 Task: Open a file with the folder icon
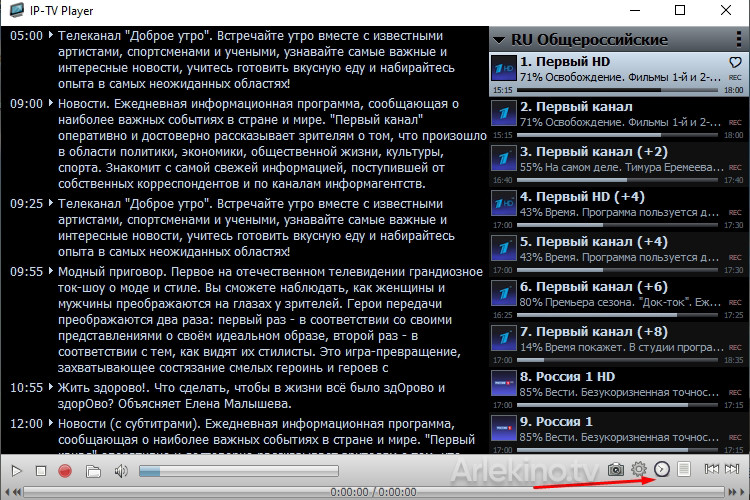pyautogui.click(x=93, y=471)
